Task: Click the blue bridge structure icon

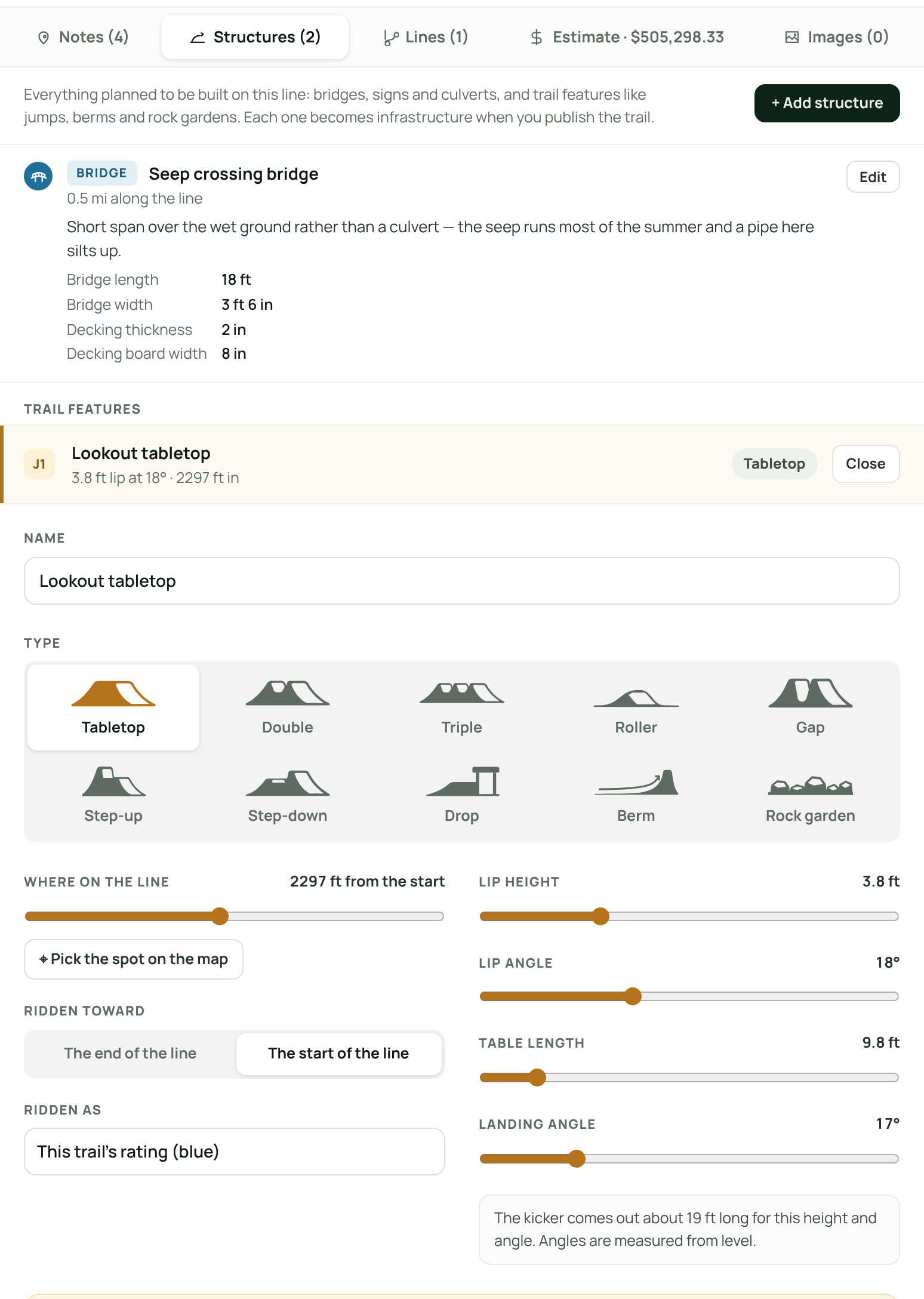Action: tap(38, 176)
